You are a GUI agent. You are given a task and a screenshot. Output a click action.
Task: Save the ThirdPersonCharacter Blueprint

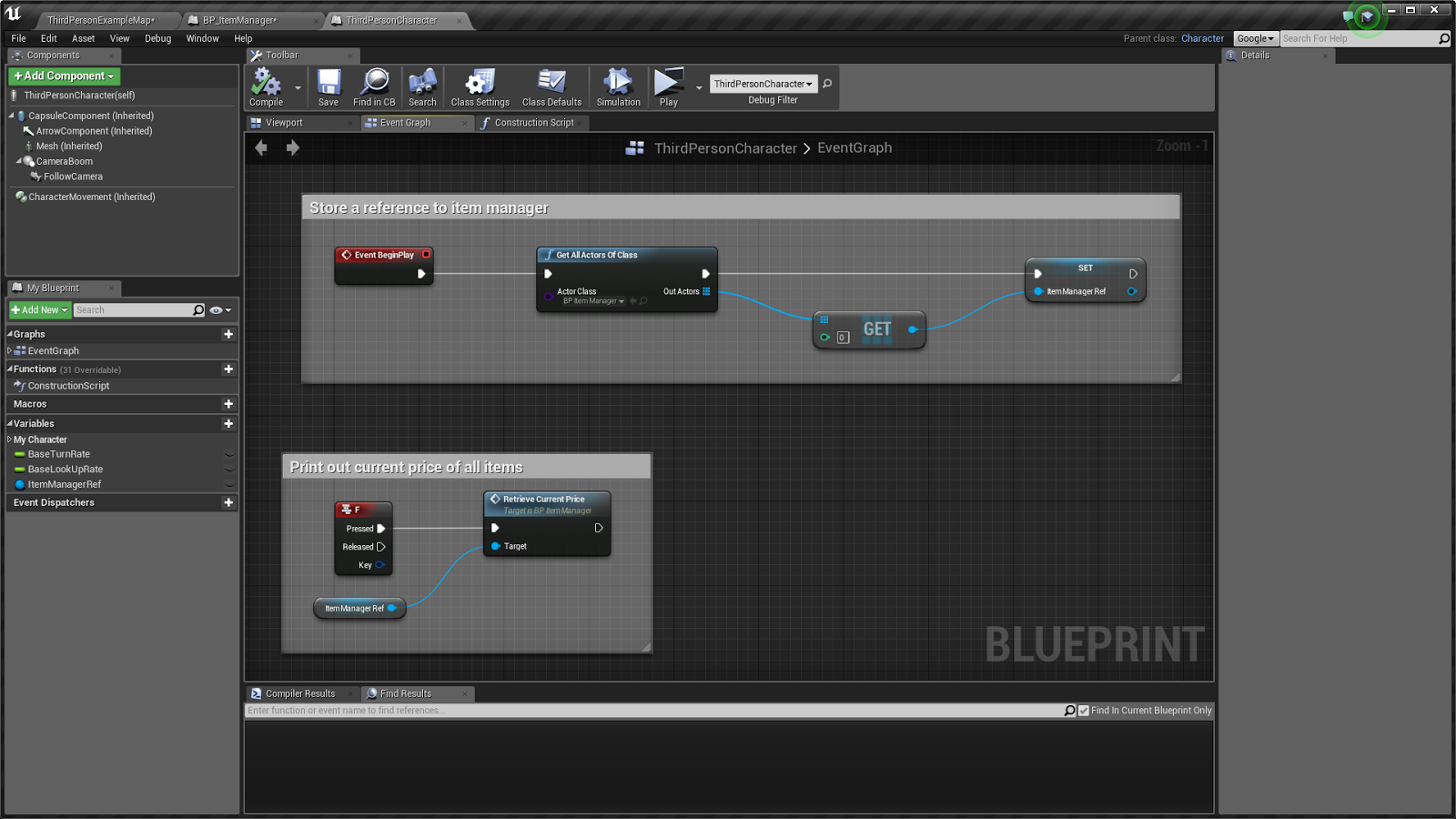328,86
